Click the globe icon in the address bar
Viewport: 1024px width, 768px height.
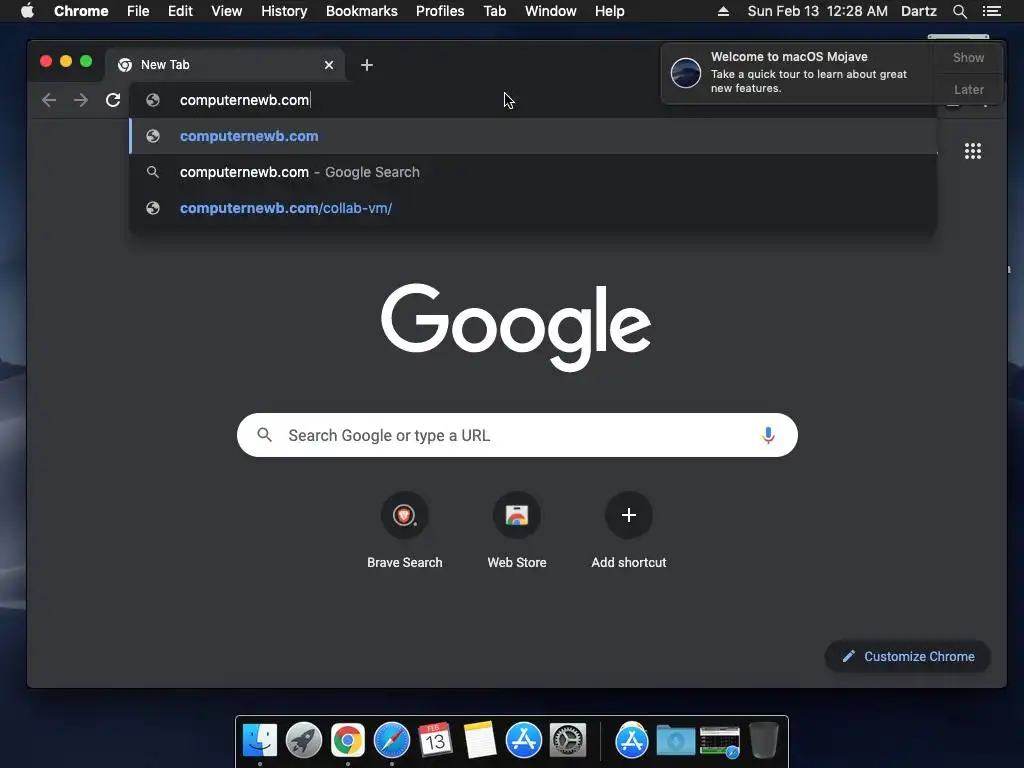coord(153,100)
